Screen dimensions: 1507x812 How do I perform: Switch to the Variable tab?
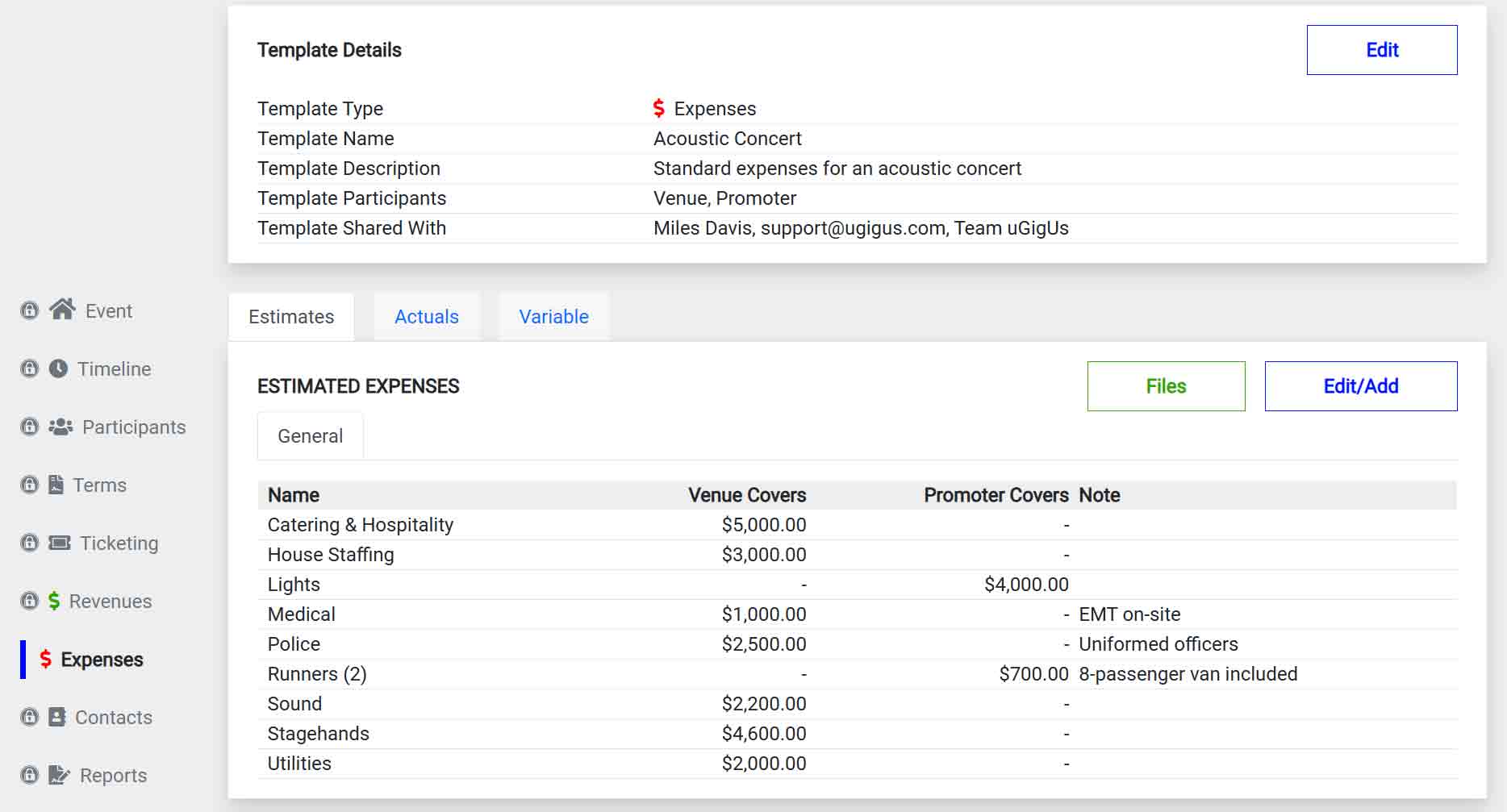553,317
